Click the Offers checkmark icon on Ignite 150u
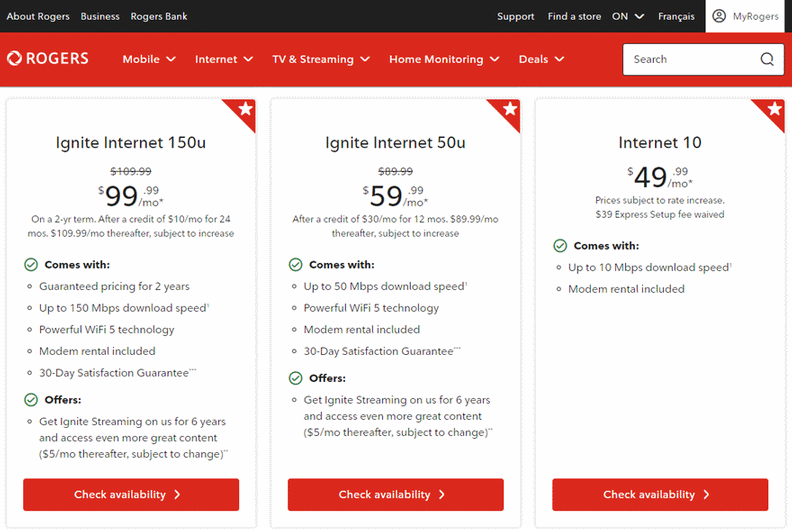 [x=31, y=400]
